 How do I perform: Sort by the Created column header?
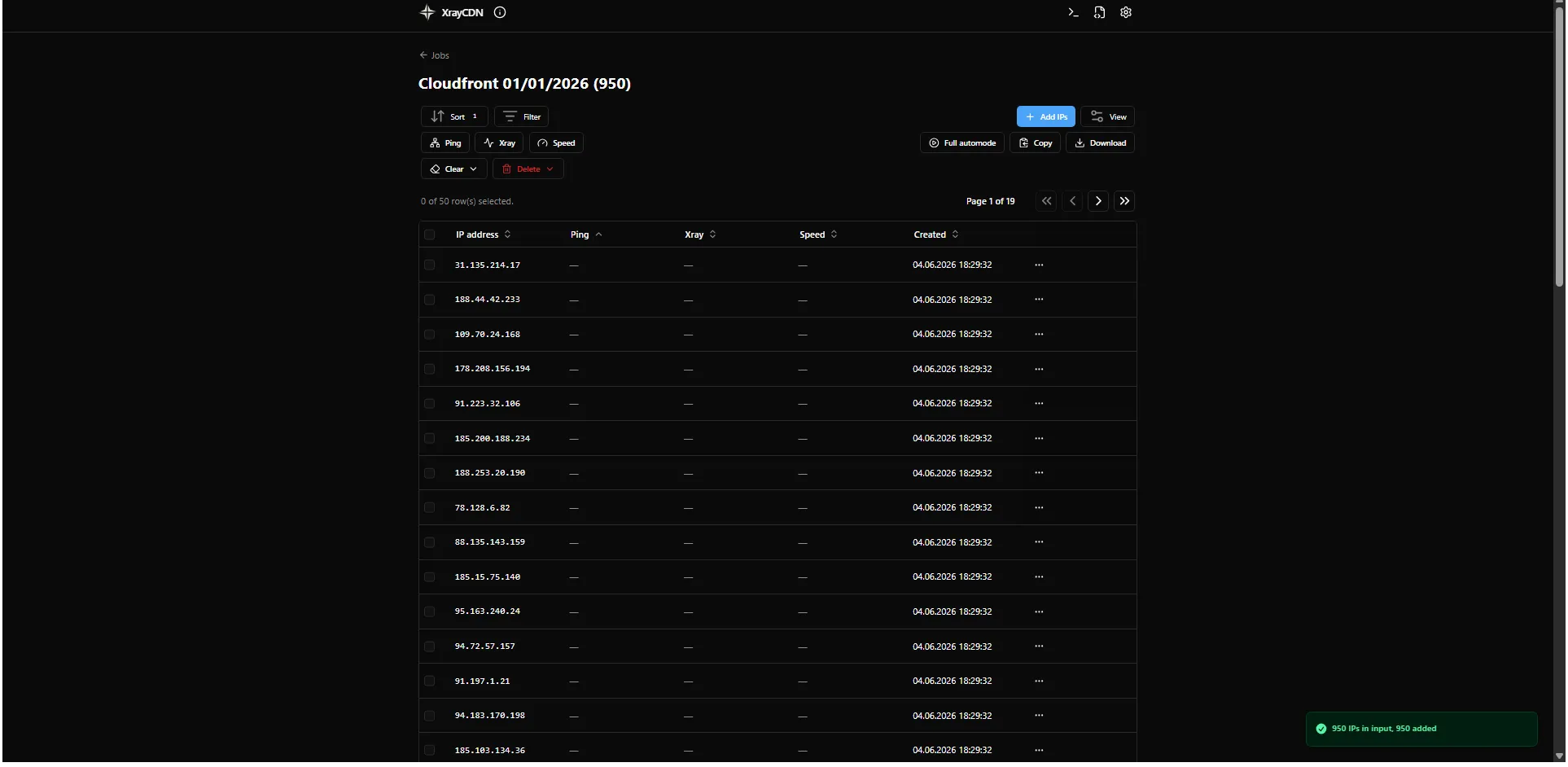pyautogui.click(x=936, y=234)
